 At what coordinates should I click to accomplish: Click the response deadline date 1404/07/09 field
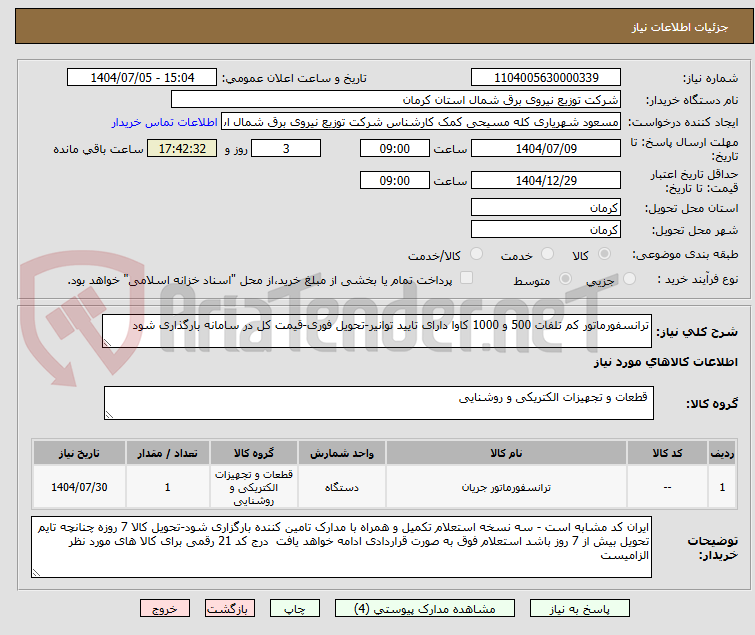(x=546, y=148)
